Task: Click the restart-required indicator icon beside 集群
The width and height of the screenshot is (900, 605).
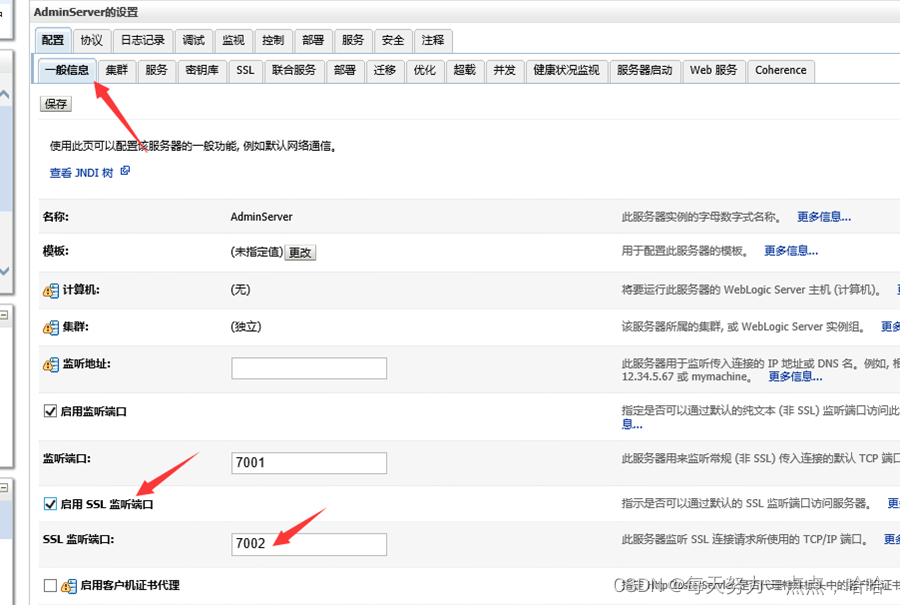Action: tap(50, 327)
